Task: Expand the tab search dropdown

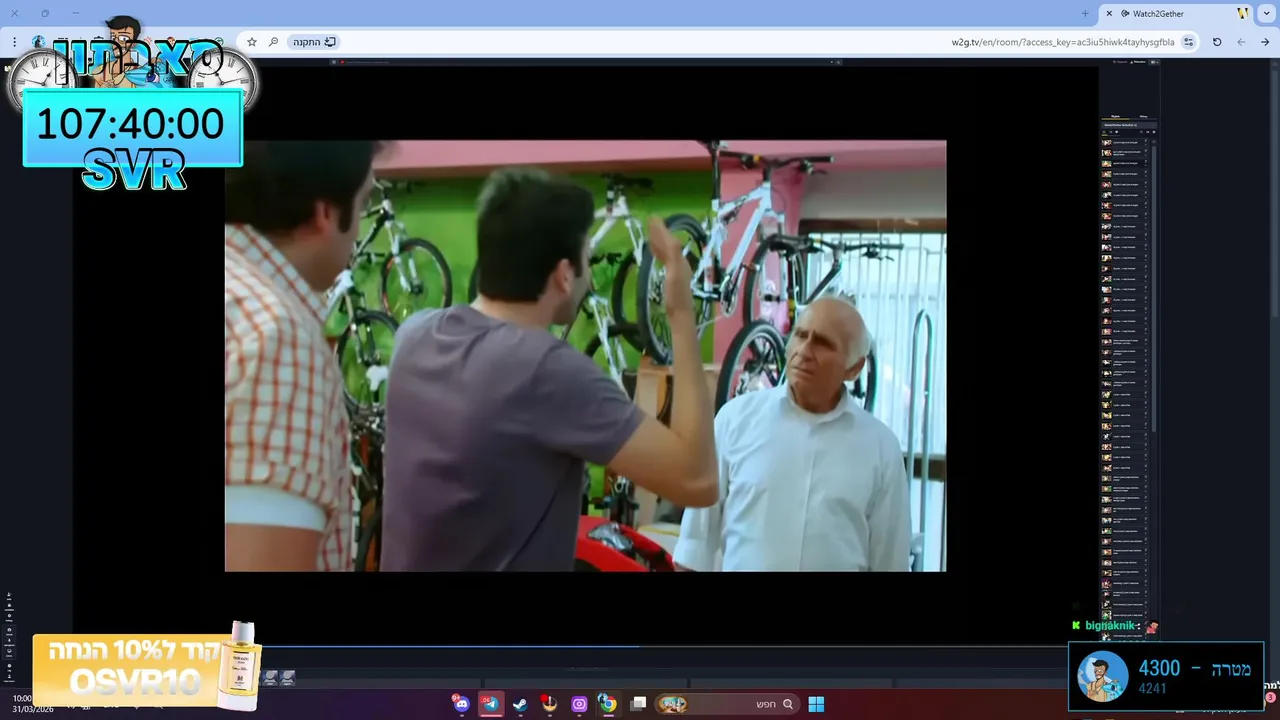Action: click(1267, 13)
